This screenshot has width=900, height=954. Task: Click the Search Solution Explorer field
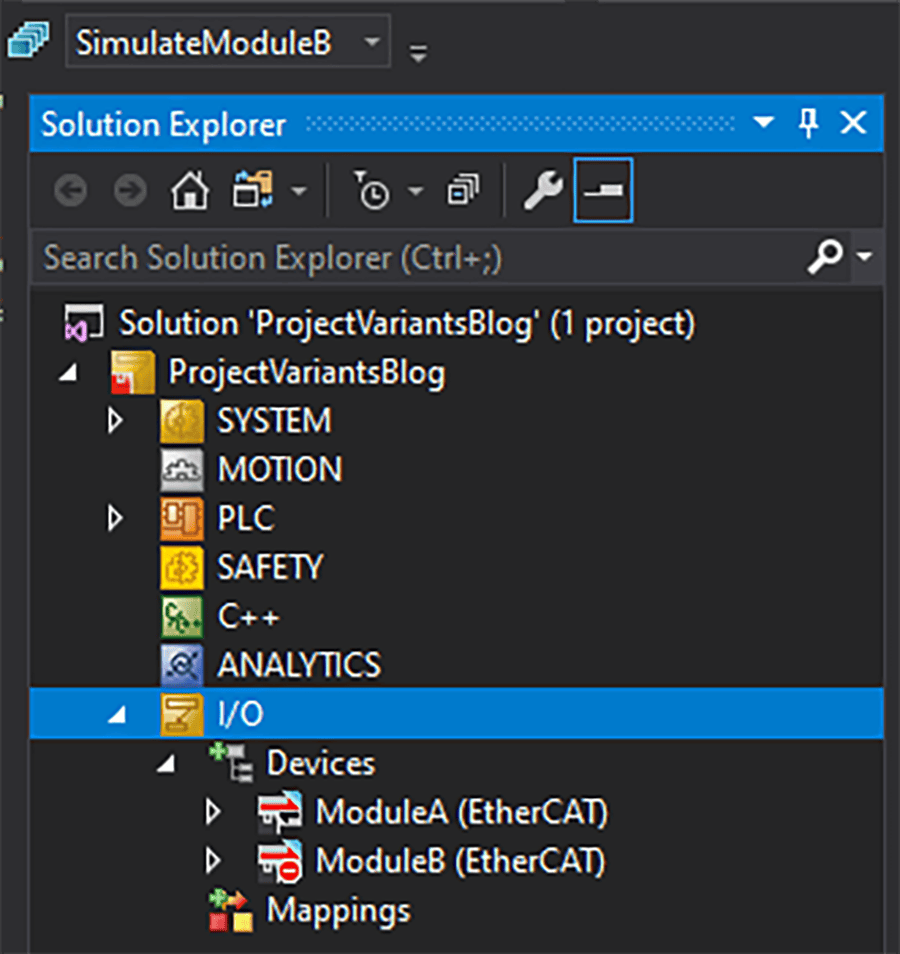(420, 259)
